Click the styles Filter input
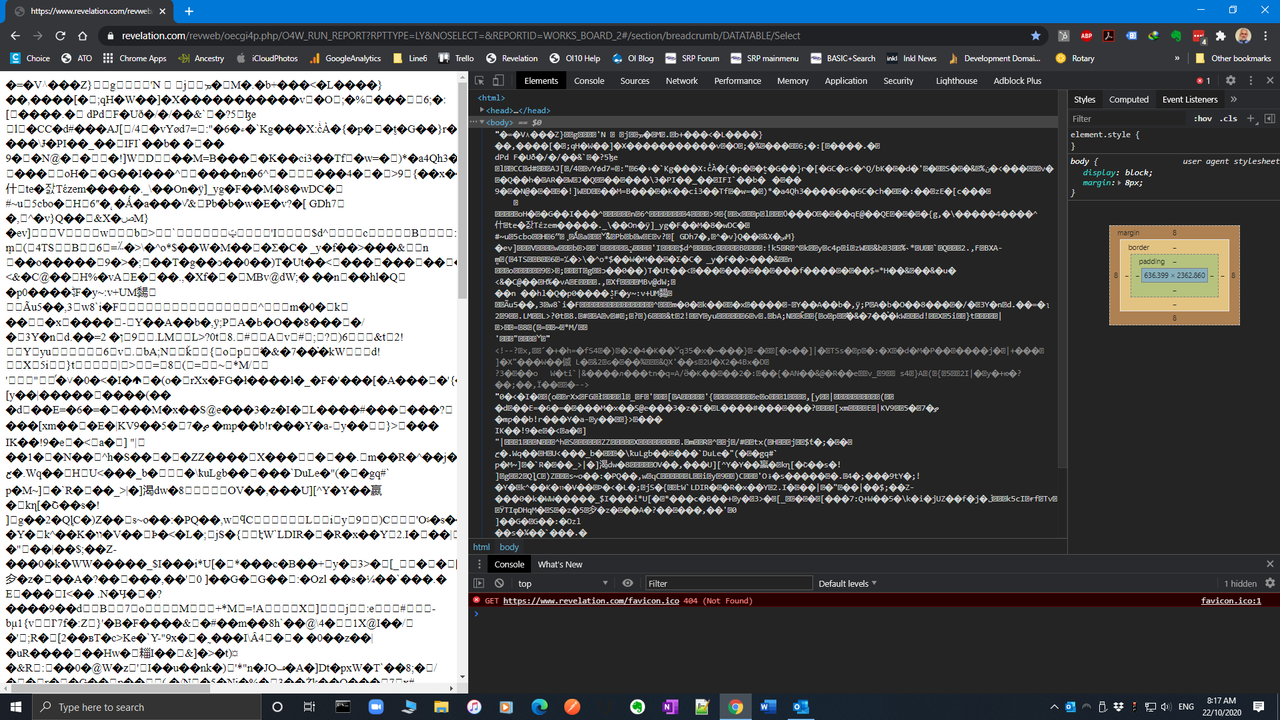The width and height of the screenshot is (1280, 720). (1127, 118)
